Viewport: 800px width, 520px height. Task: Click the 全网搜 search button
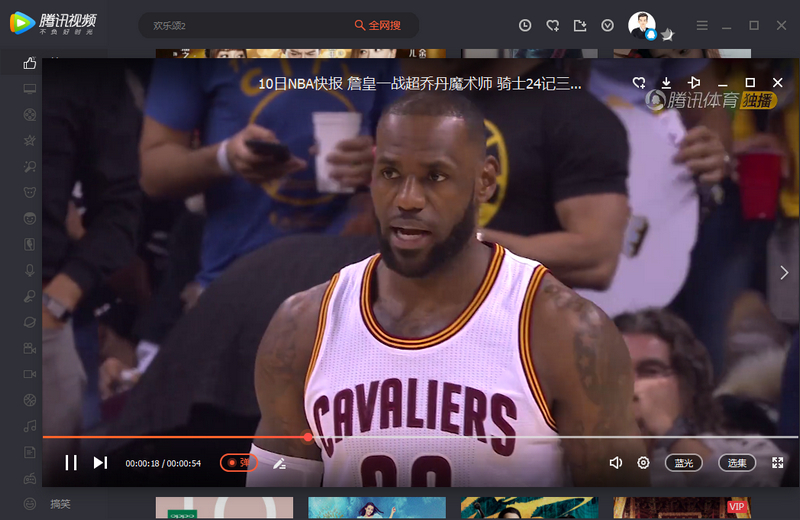click(x=378, y=25)
